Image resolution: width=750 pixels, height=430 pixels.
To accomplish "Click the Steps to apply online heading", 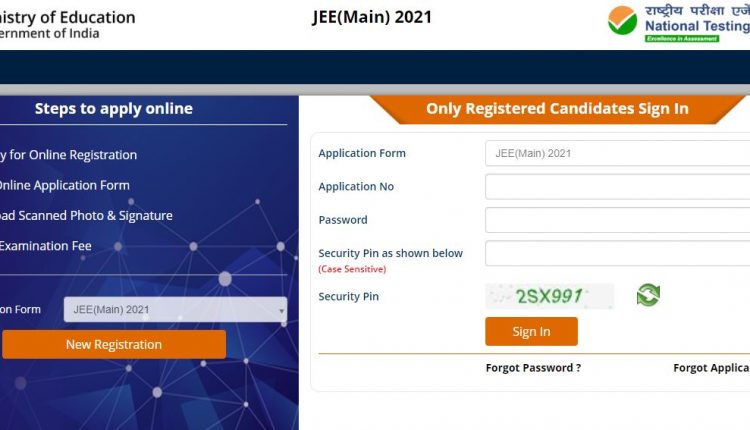I will [114, 109].
